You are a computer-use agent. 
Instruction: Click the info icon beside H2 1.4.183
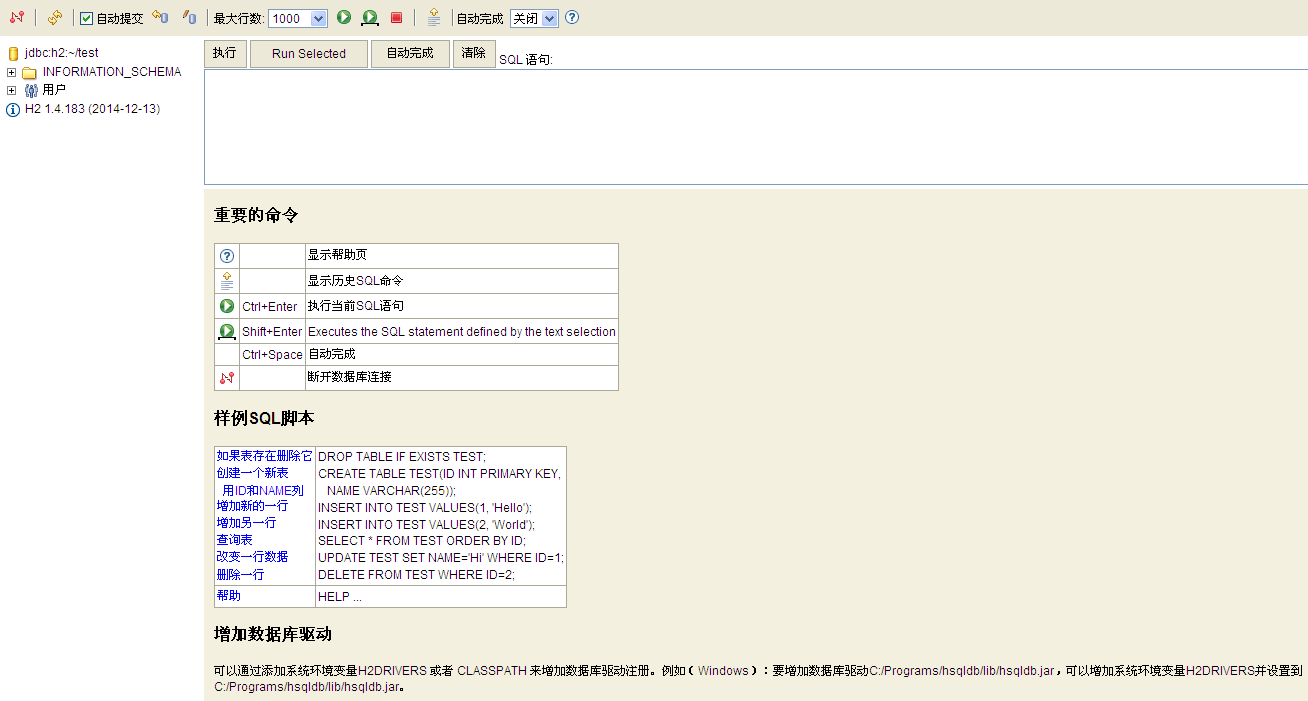pos(13,109)
